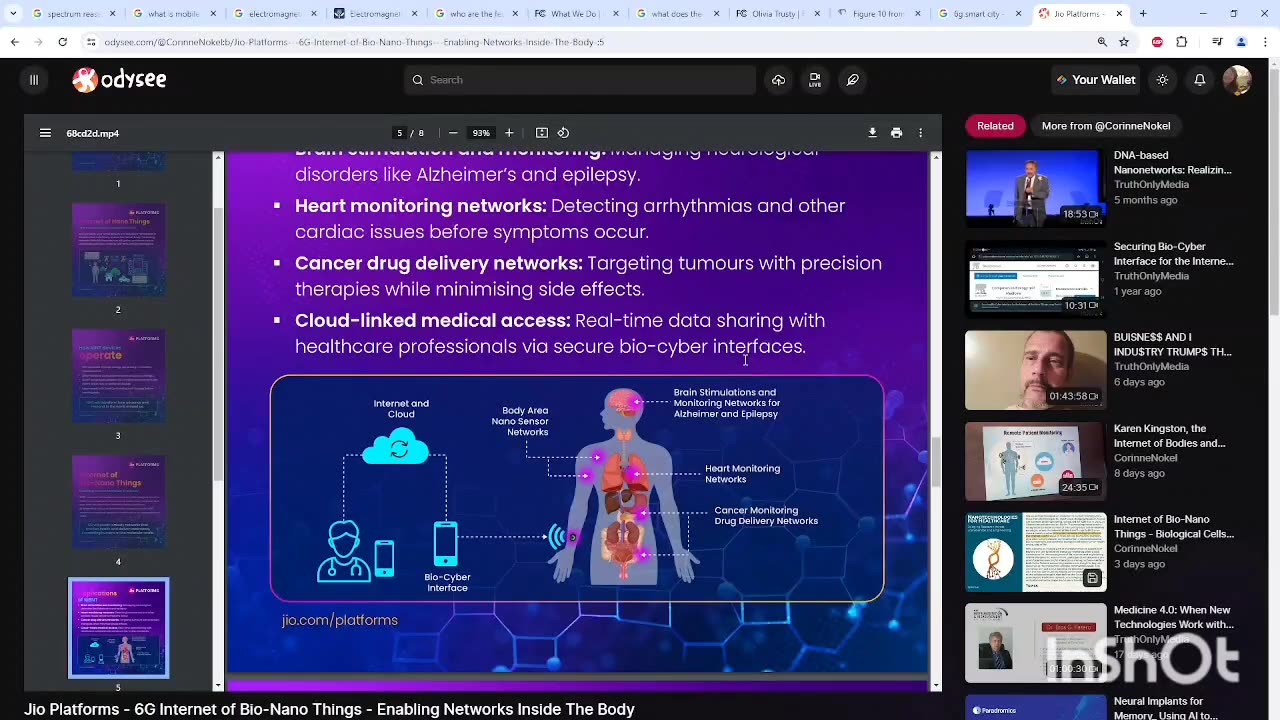Select page 3 thumbnail

pos(118,376)
